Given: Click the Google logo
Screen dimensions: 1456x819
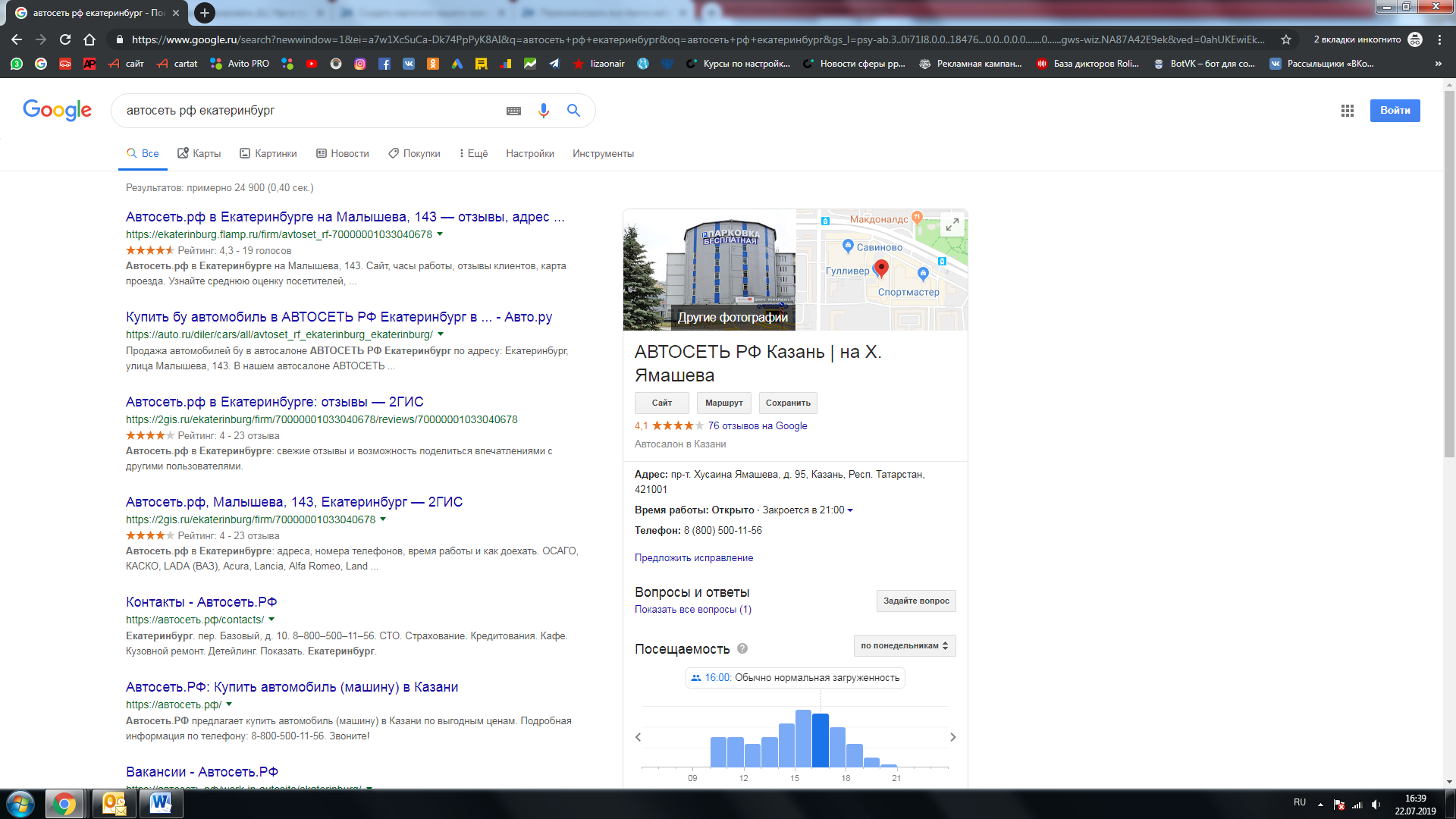Looking at the screenshot, I should (x=58, y=111).
